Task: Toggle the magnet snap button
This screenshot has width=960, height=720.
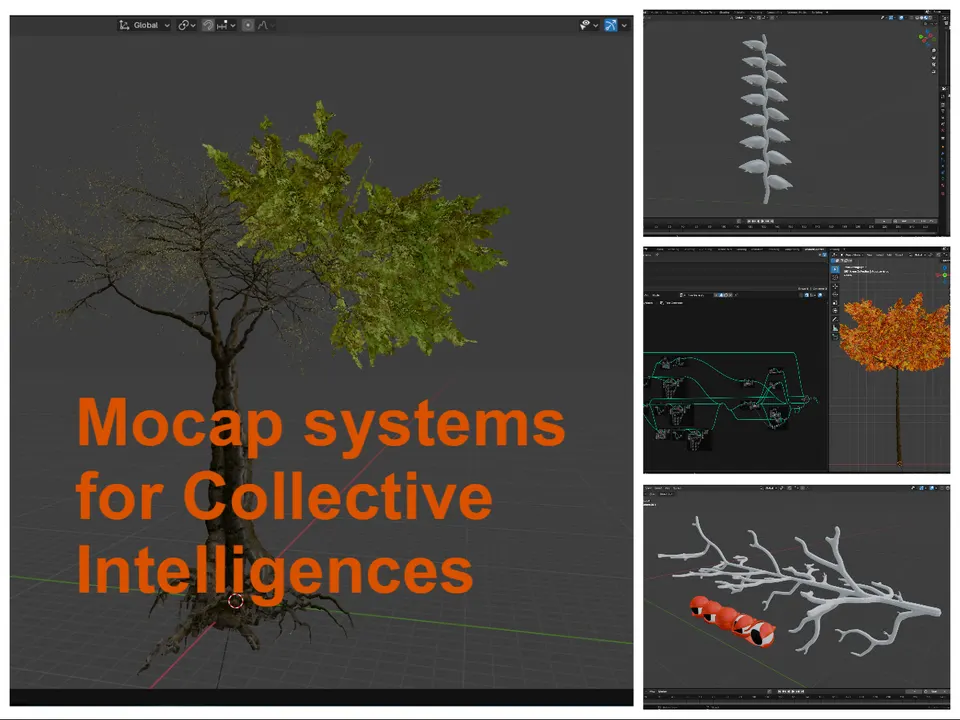Action: [208, 25]
